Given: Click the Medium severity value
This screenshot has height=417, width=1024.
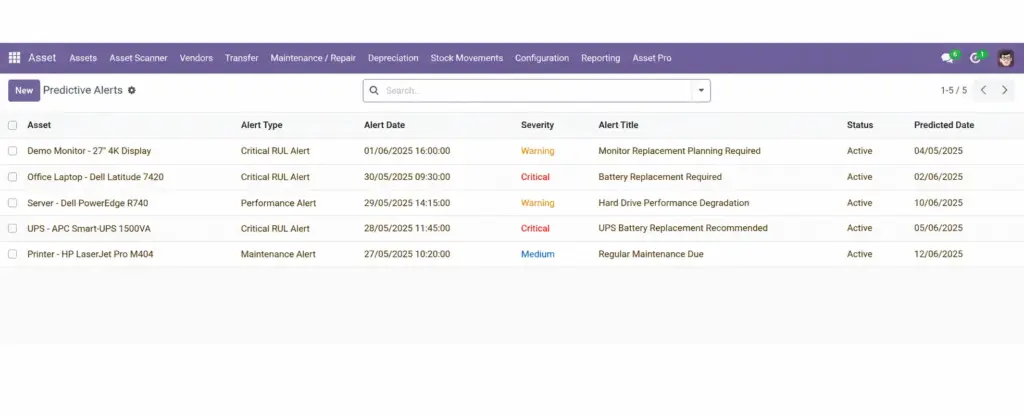Looking at the screenshot, I should [537, 255].
